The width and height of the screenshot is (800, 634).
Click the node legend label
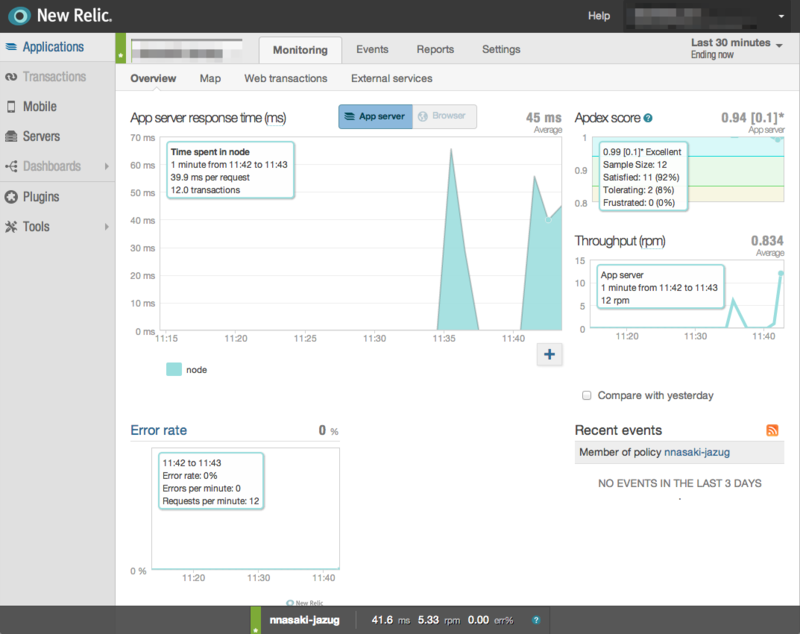pos(196,370)
